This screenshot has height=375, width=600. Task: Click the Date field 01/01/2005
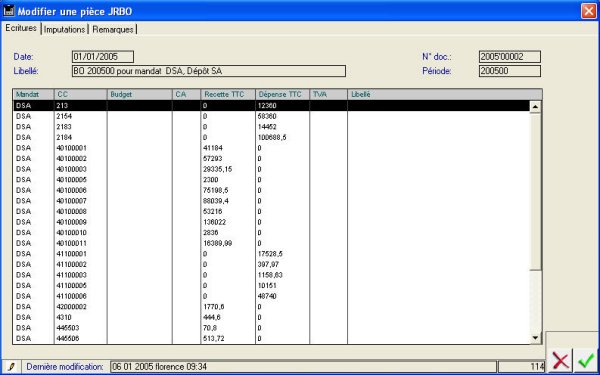tap(103, 57)
